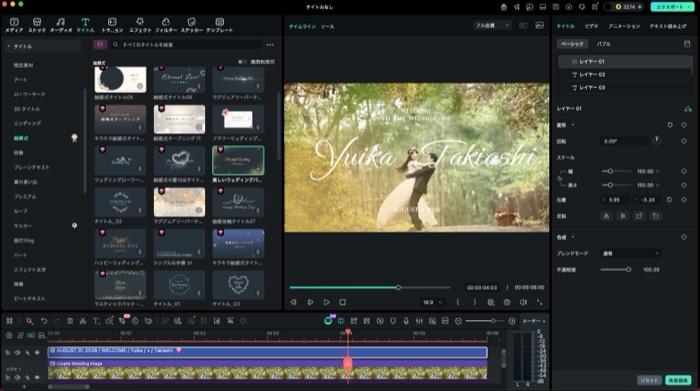This screenshot has width=700, height=391.
Task: Click the advanced edit button at bottom right
Action: tap(678, 380)
